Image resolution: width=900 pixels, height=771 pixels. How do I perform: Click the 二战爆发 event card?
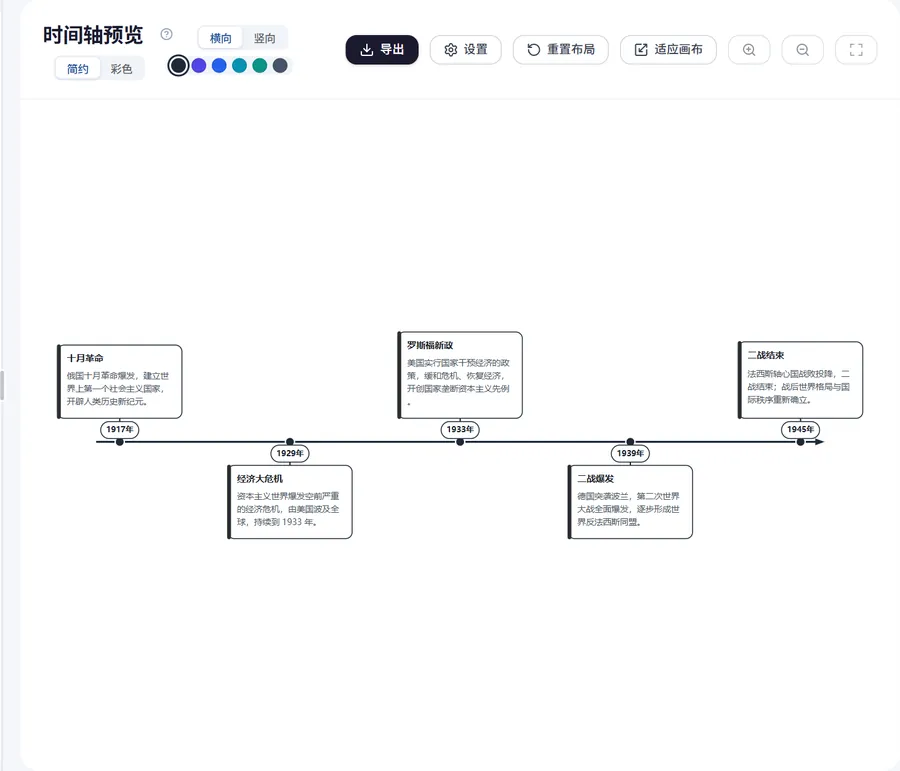[x=630, y=502]
